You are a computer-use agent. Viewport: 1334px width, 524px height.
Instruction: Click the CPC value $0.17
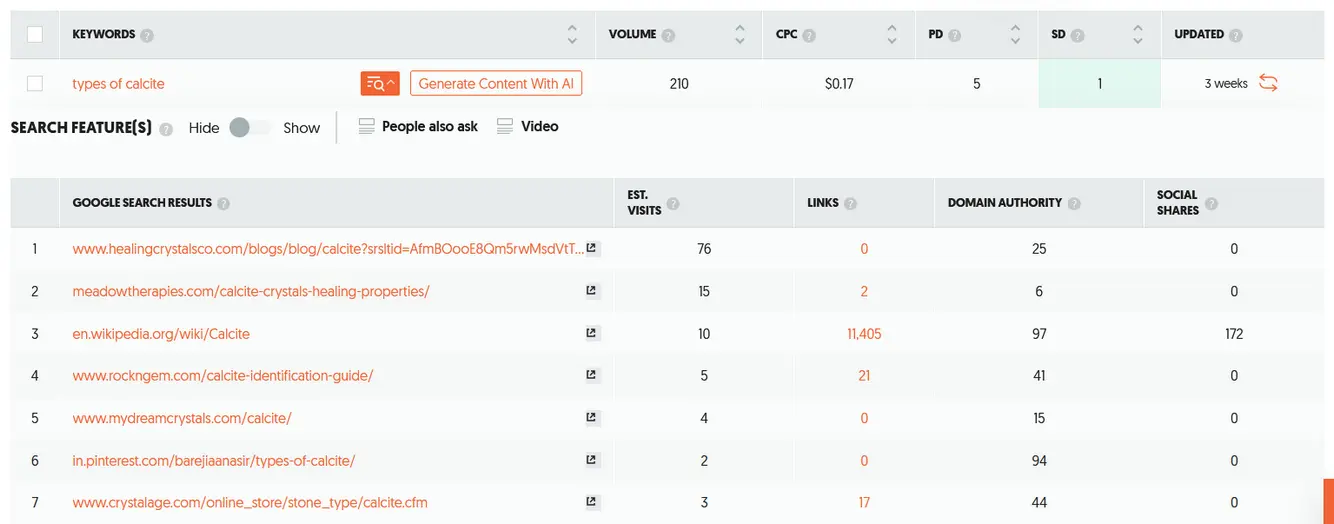tap(839, 84)
